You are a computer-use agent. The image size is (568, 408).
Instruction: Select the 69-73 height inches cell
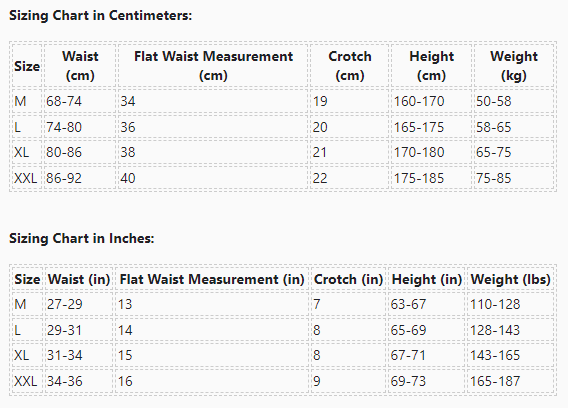pyautogui.click(x=426, y=381)
